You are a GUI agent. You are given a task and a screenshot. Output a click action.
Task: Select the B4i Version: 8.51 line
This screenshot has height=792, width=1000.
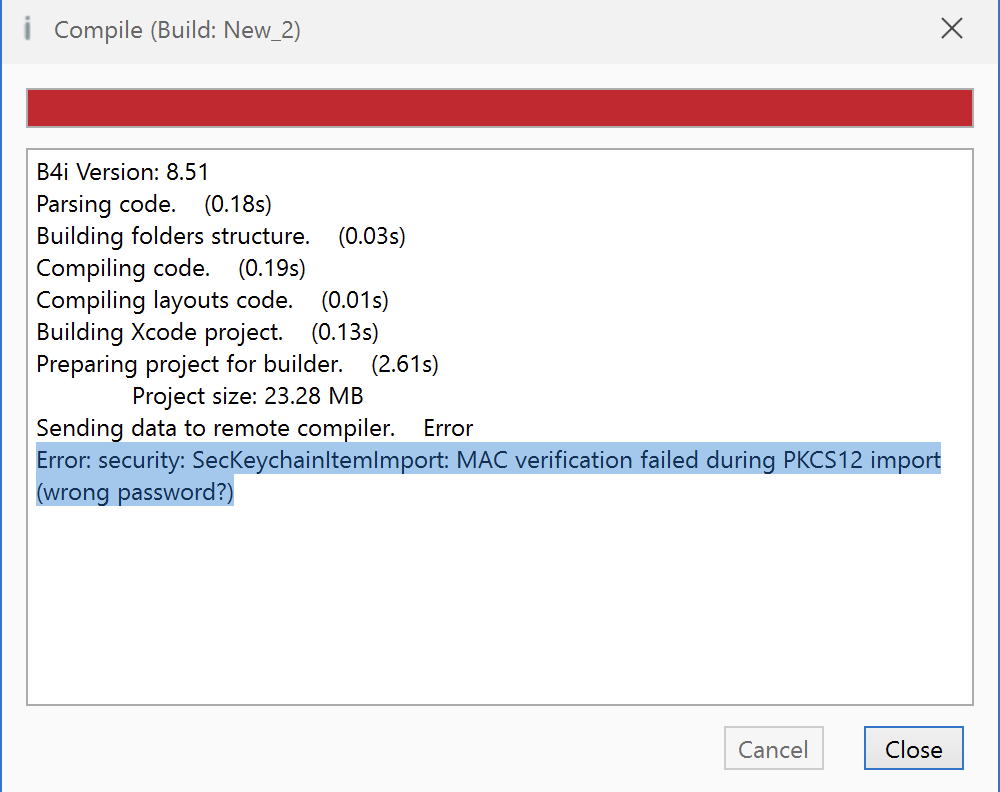point(122,173)
